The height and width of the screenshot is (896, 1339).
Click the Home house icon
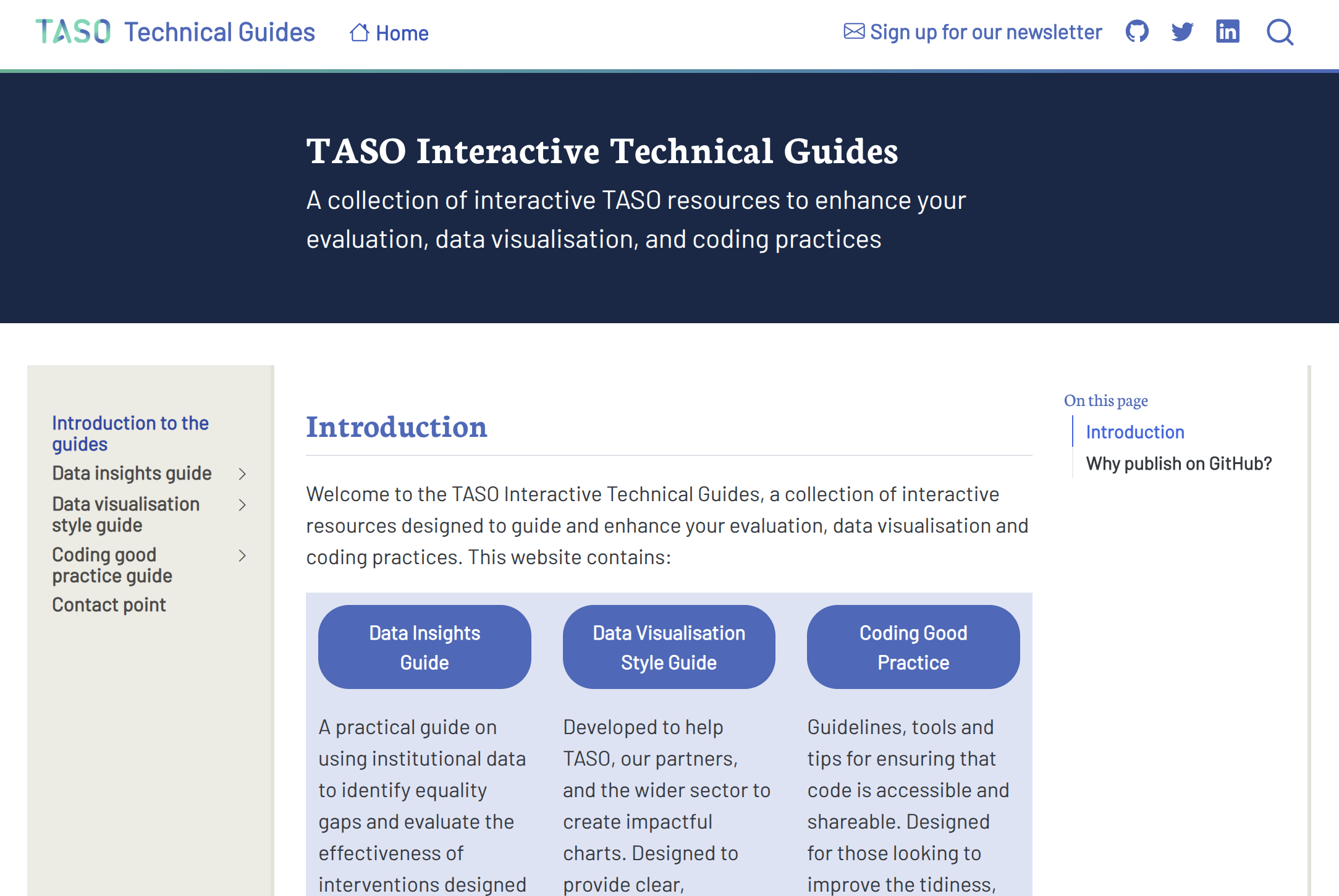[359, 32]
